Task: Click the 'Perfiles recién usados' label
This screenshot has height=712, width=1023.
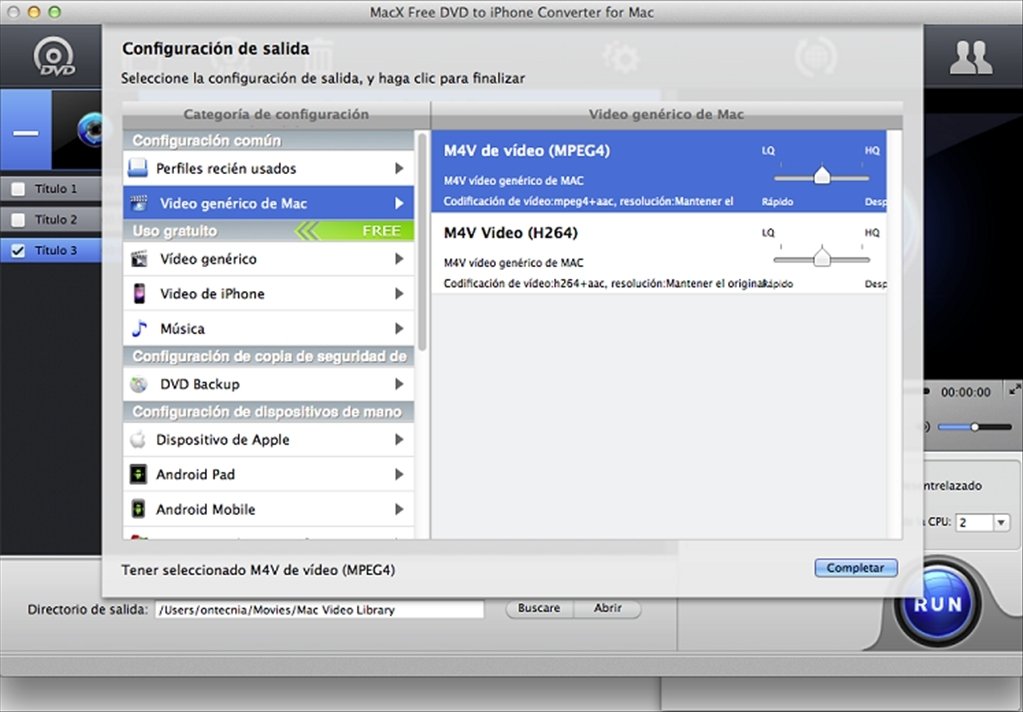Action: [226, 168]
